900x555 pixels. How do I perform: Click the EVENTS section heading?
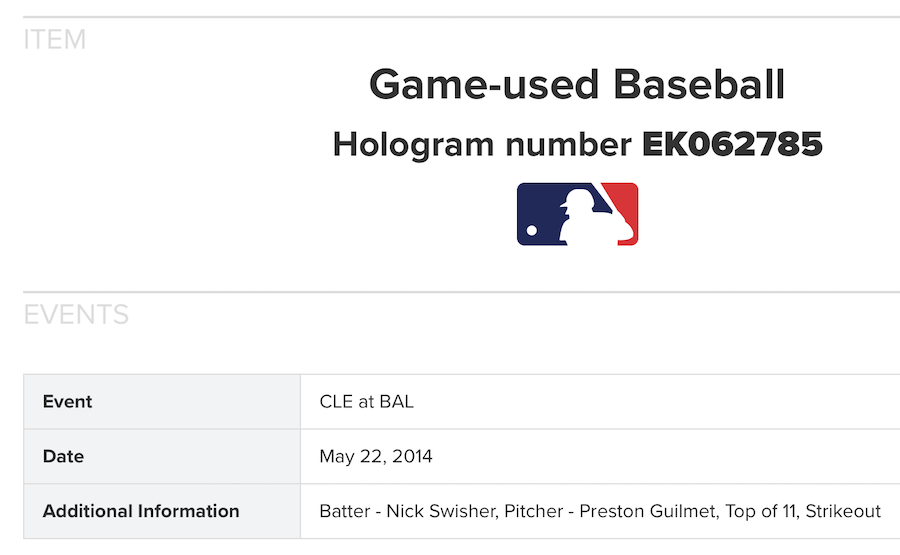coord(76,315)
